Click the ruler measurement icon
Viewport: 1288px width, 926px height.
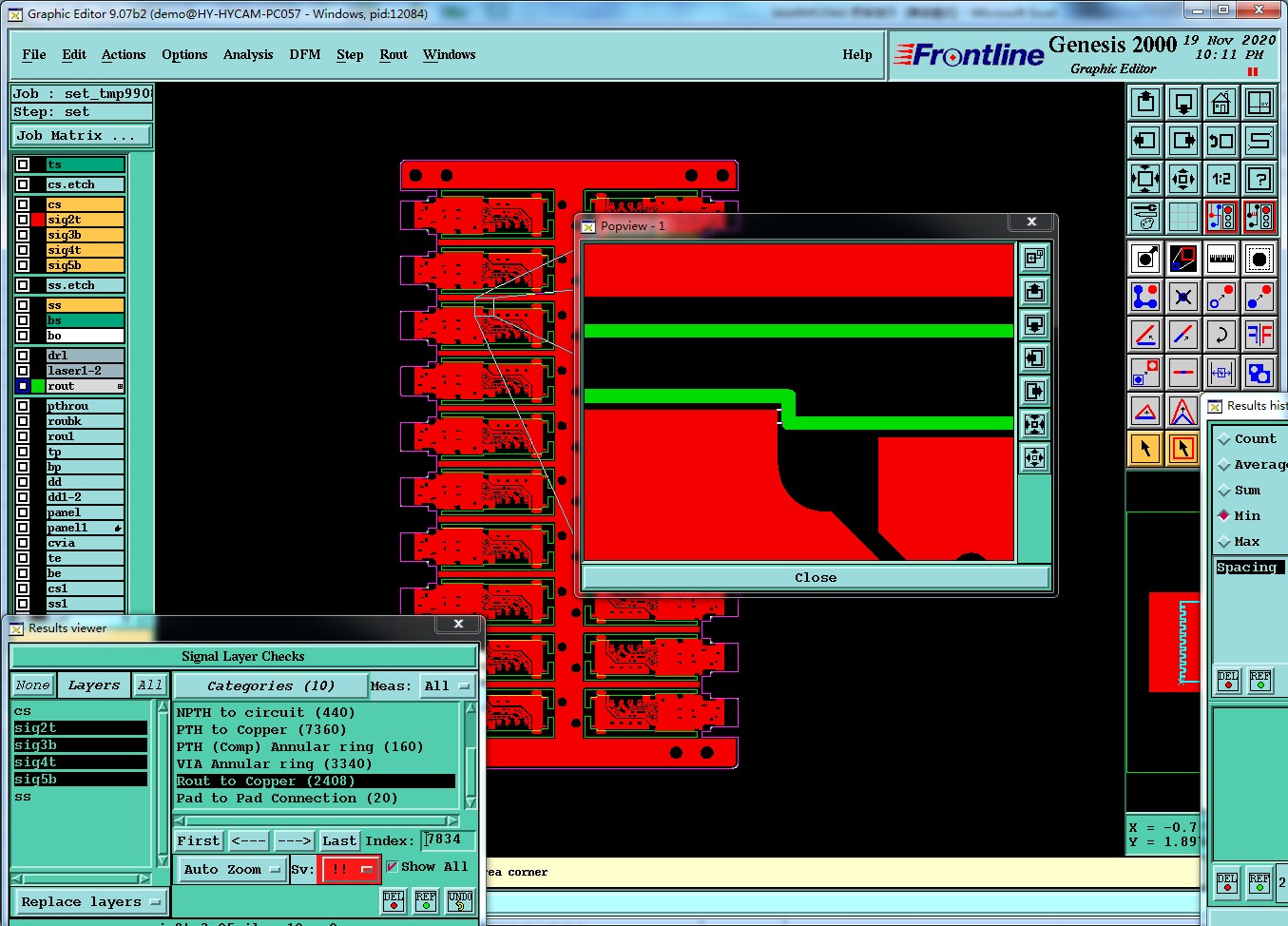[1221, 259]
